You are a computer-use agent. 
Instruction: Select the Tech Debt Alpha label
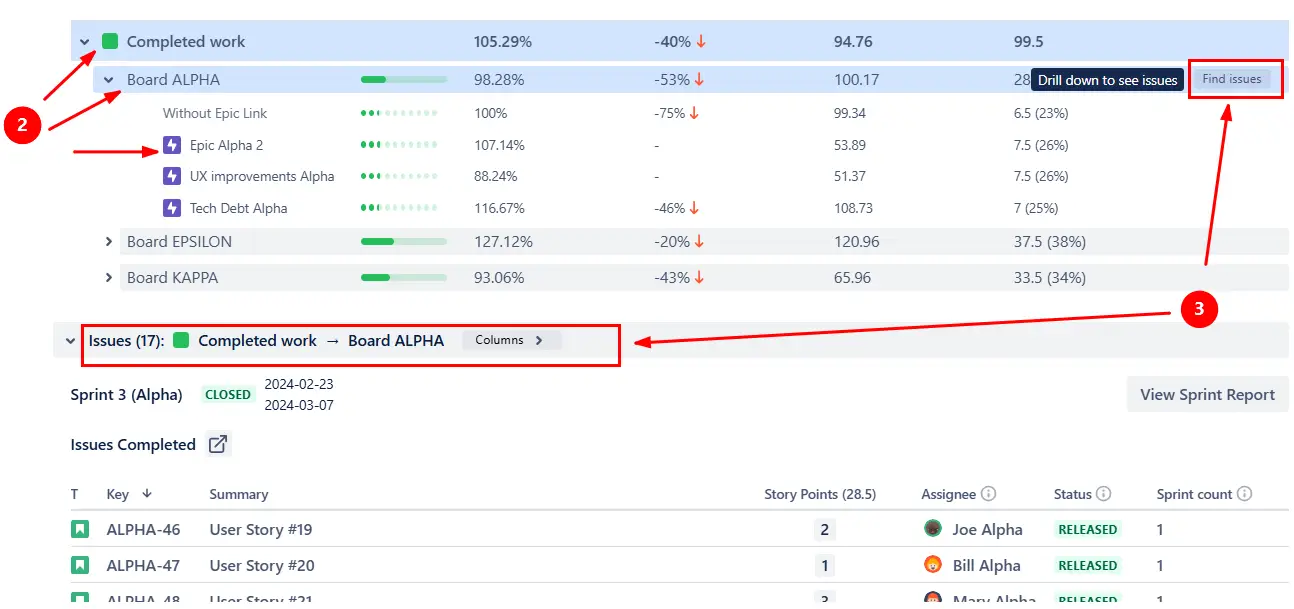(x=239, y=208)
